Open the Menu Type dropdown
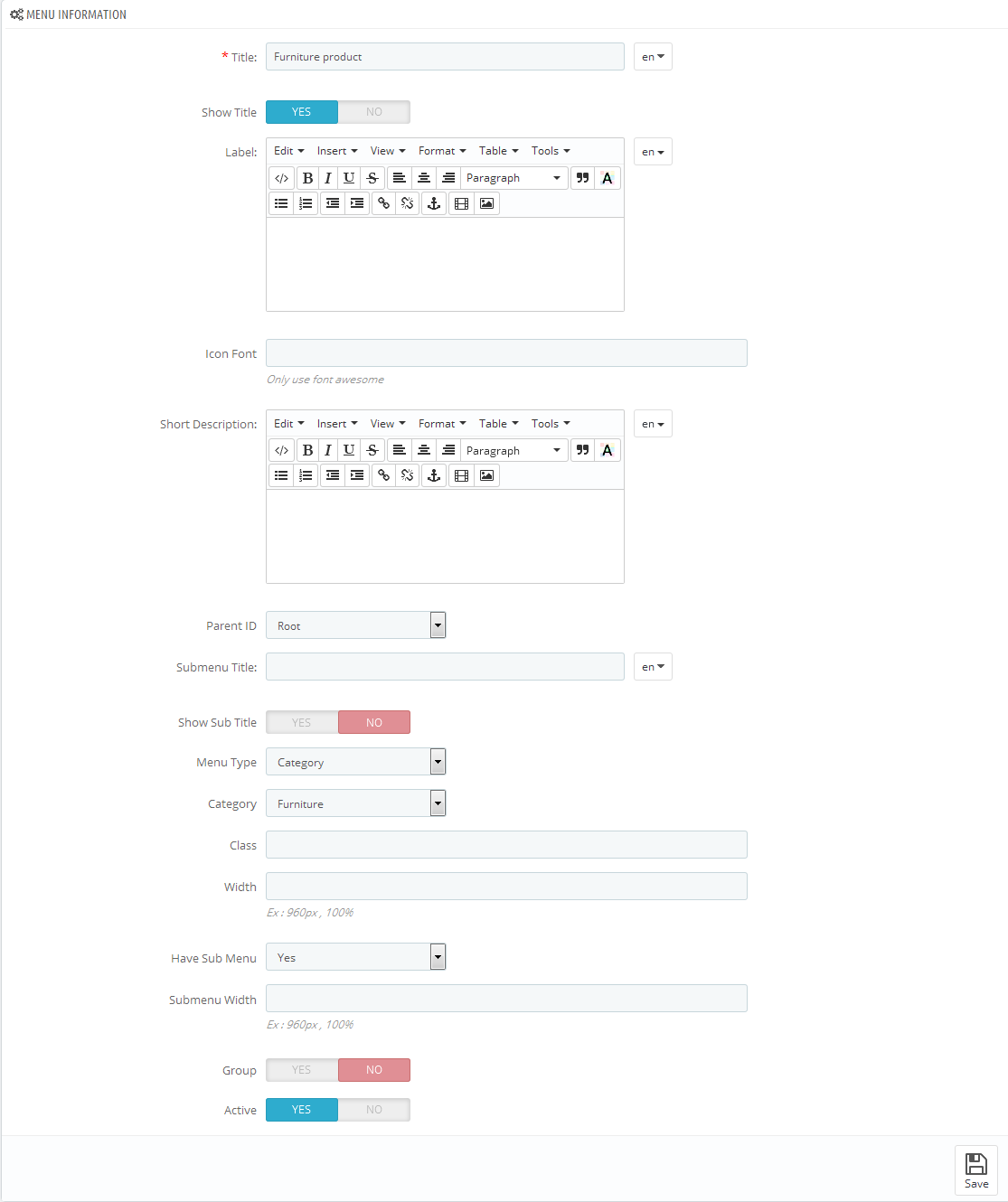The width and height of the screenshot is (1008, 1202). click(356, 762)
